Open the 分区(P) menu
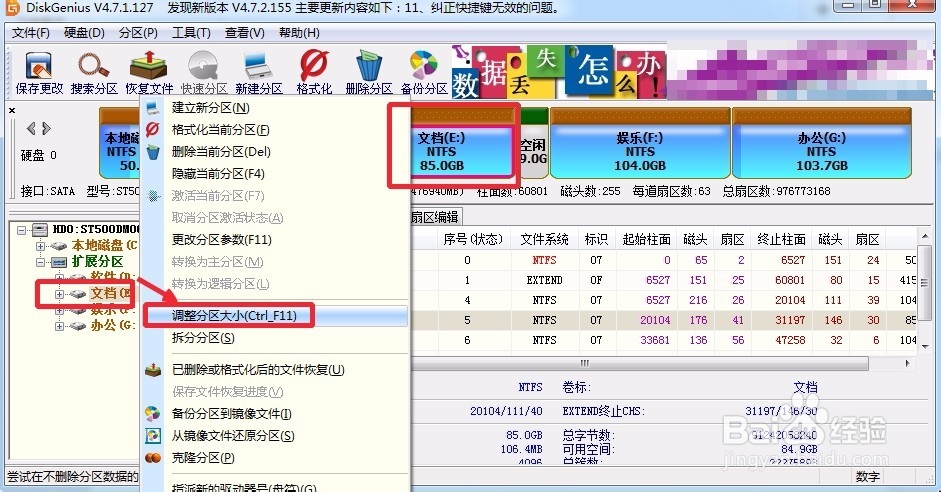 point(138,32)
